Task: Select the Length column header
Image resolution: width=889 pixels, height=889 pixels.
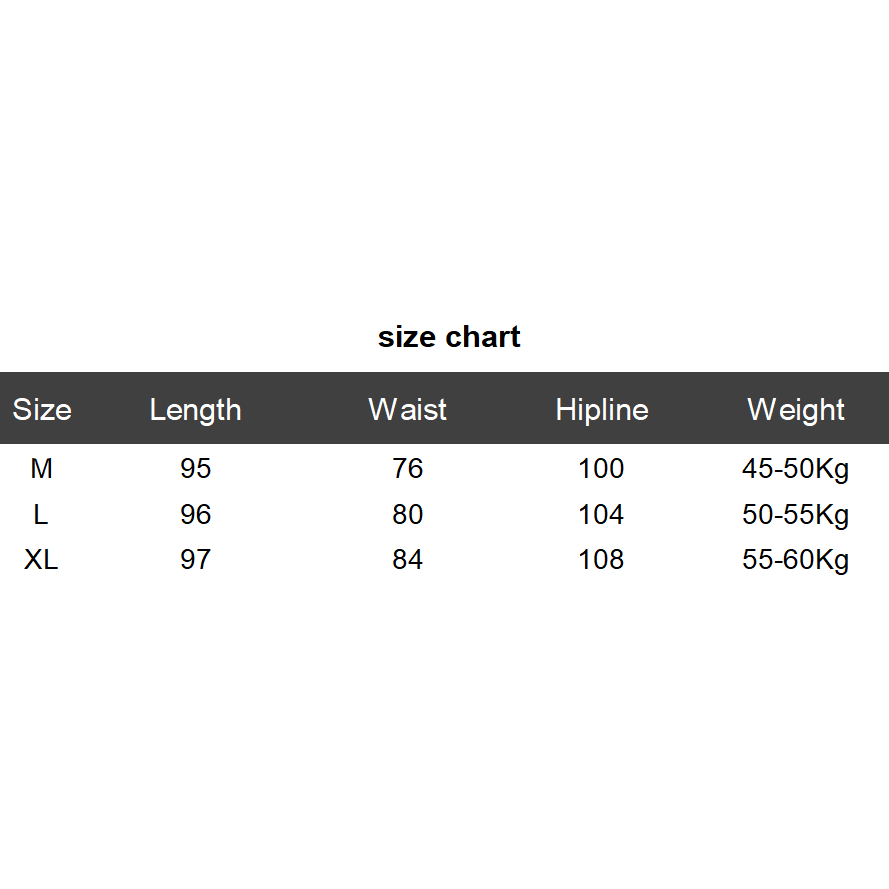Action: click(x=196, y=410)
